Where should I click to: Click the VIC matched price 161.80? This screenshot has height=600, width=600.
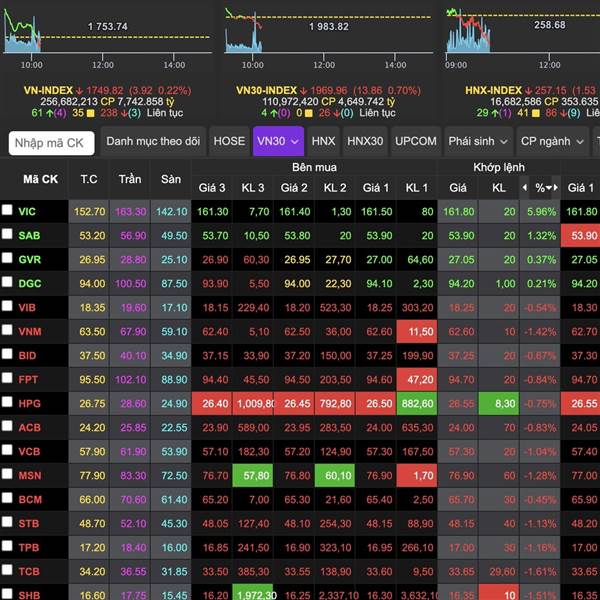[458, 212]
